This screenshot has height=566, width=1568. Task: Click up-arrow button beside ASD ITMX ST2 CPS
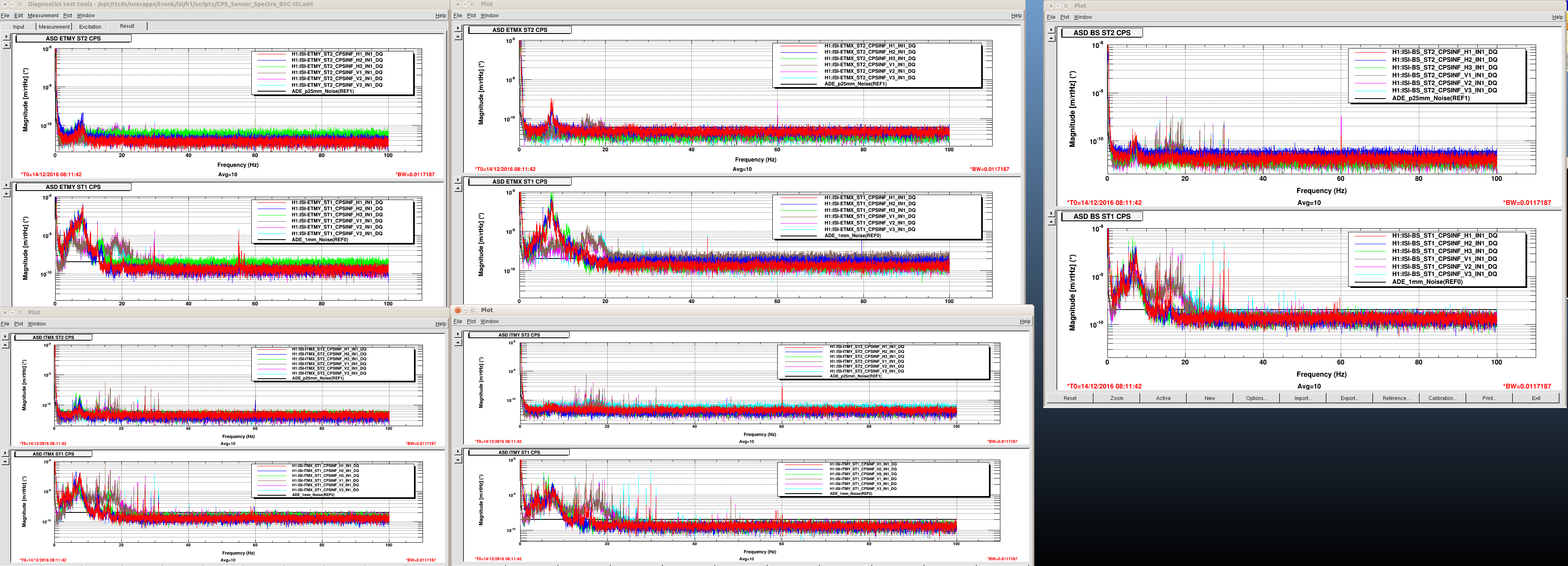[5, 345]
